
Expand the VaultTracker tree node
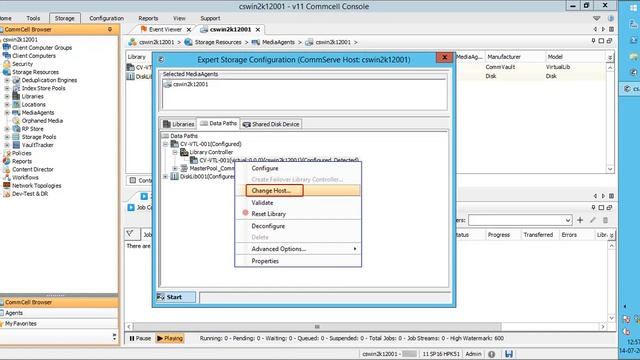(x=7, y=145)
